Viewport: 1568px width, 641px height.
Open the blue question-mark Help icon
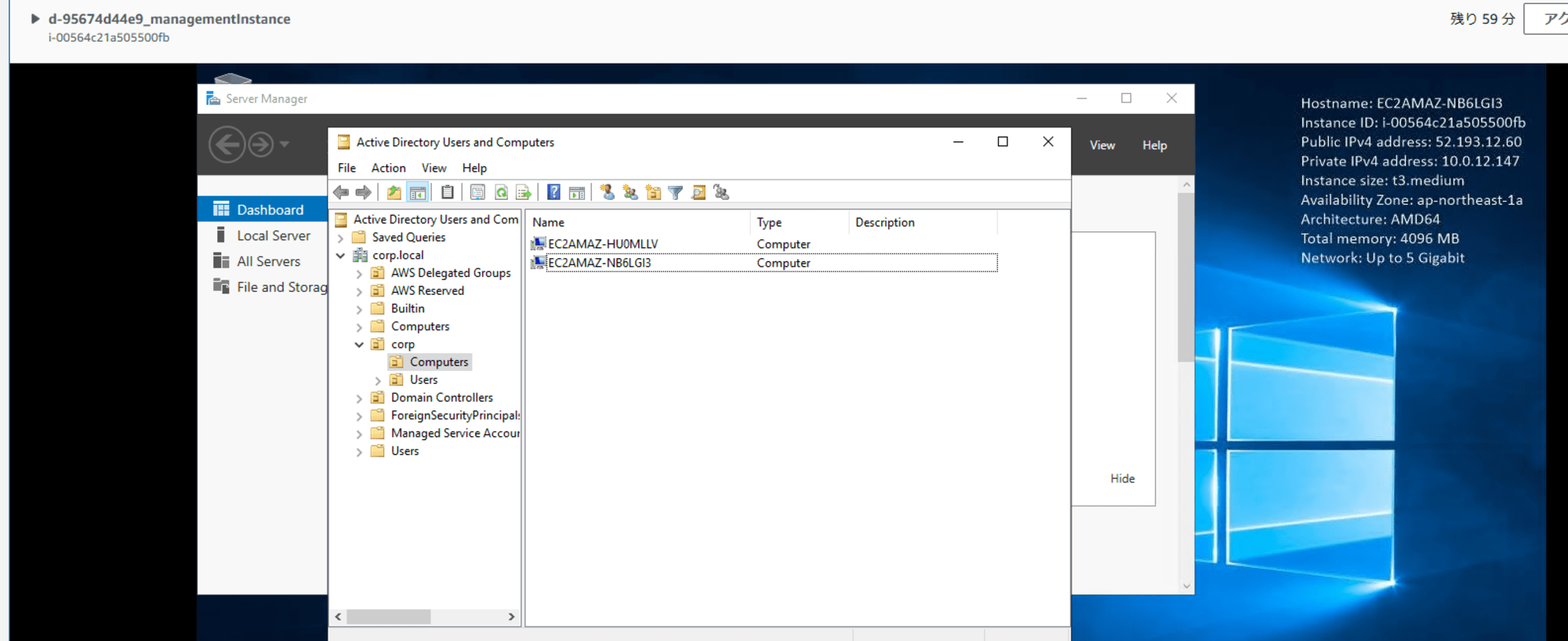coord(554,192)
